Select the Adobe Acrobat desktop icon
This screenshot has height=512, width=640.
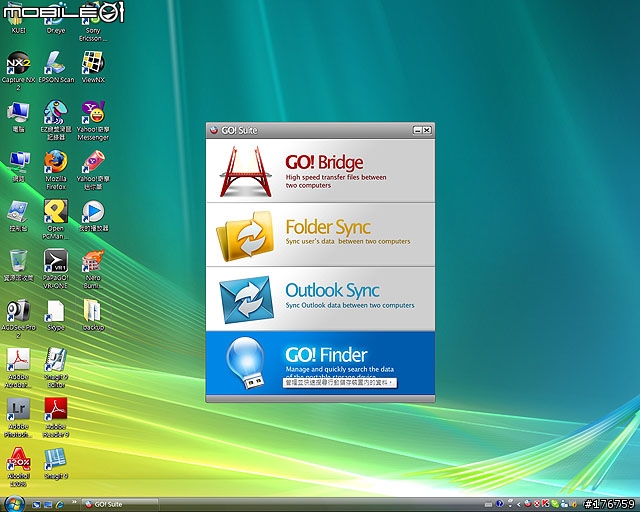pyautogui.click(x=18, y=367)
